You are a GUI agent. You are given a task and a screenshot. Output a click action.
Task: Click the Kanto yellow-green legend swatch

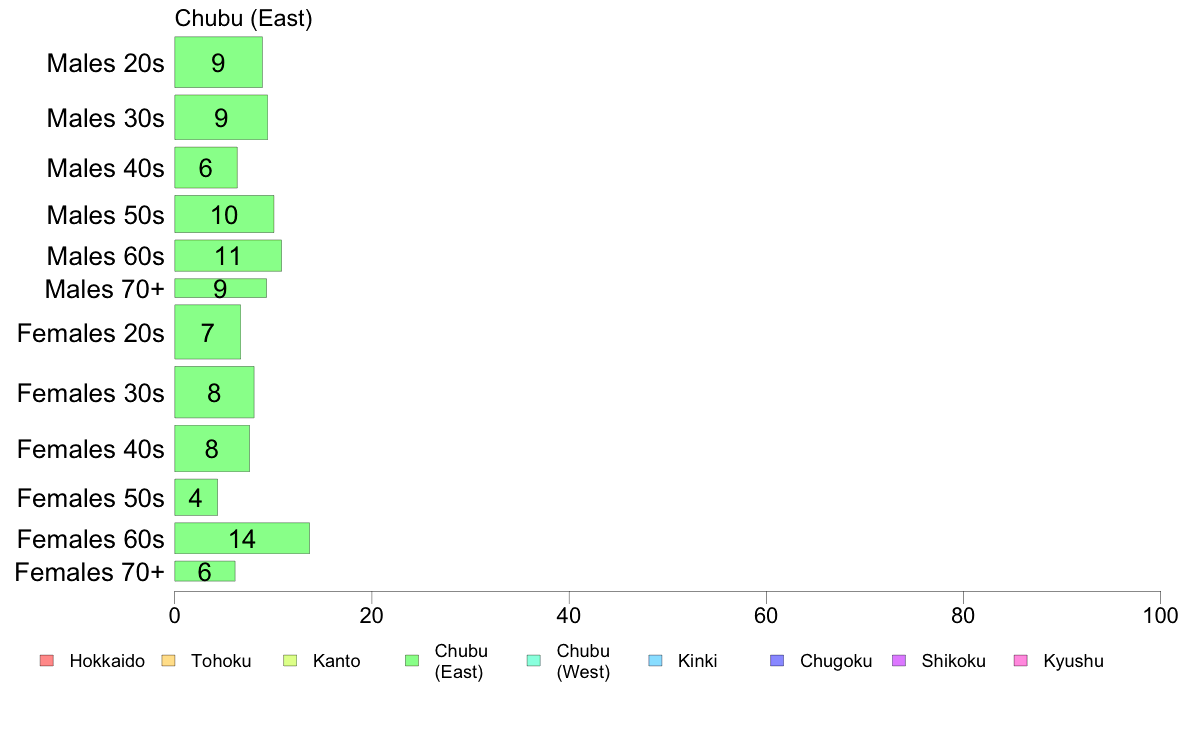[290, 661]
